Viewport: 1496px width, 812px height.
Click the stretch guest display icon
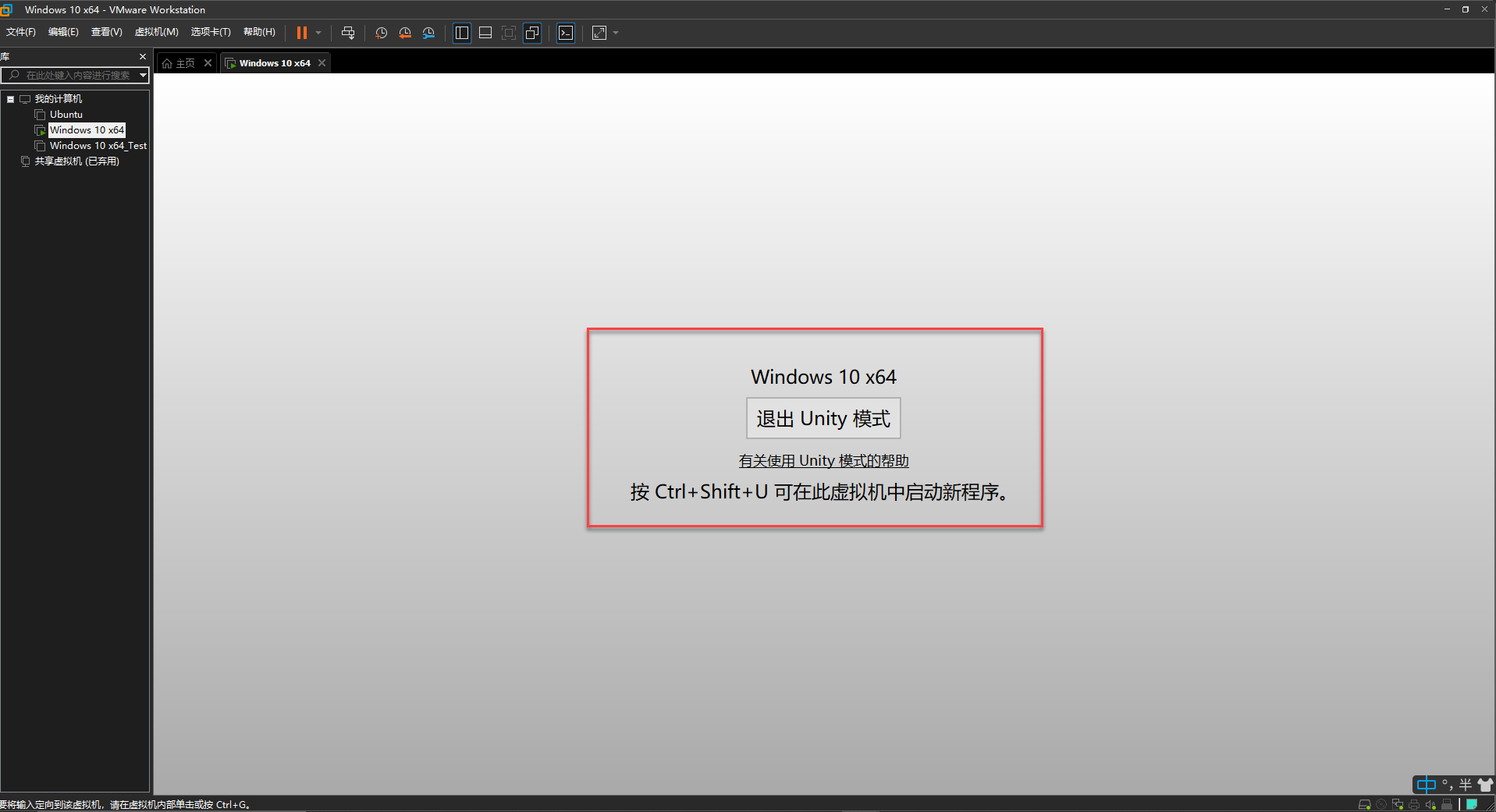pos(599,33)
